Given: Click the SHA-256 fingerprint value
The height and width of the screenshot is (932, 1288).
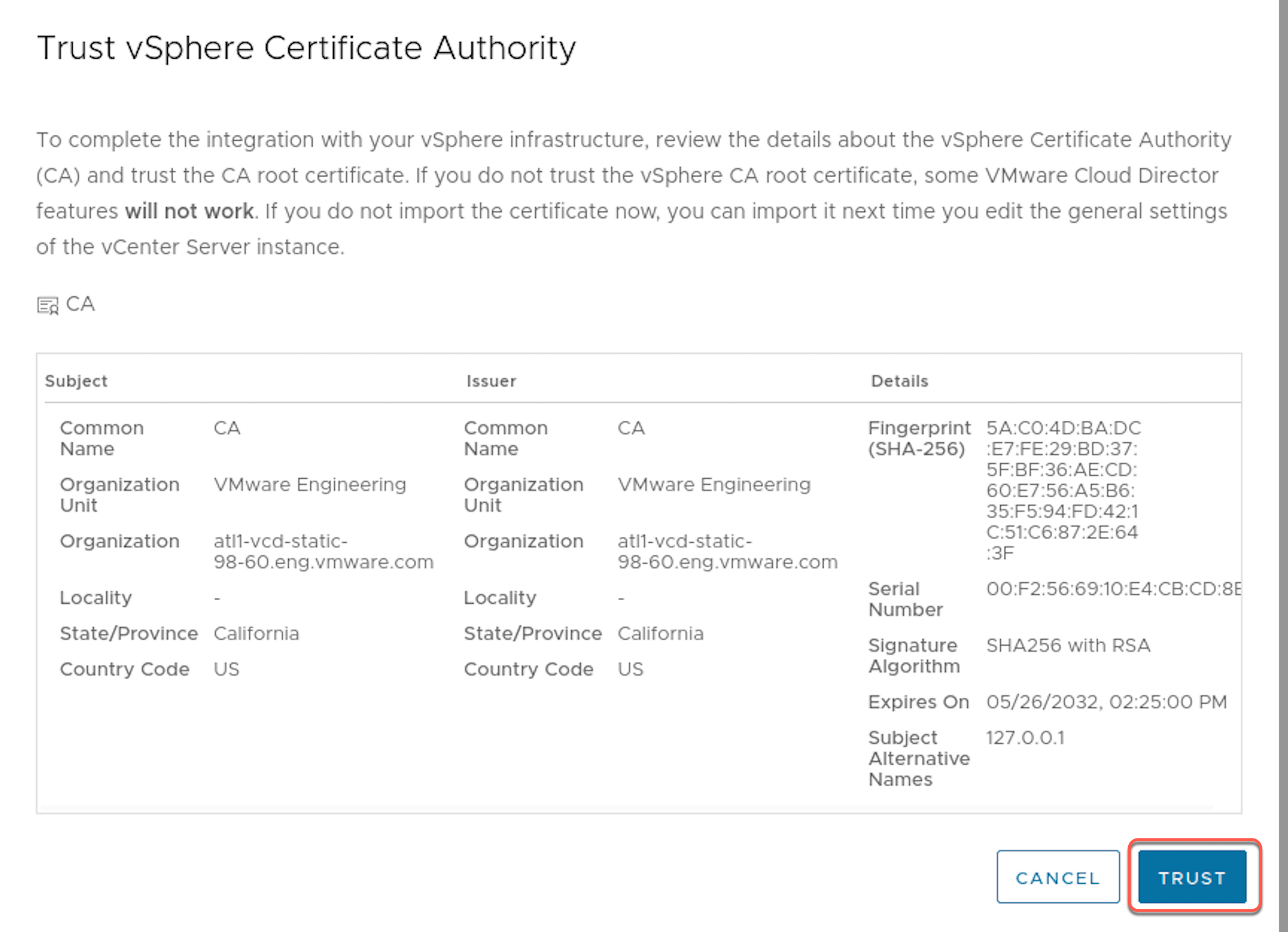Looking at the screenshot, I should [x=1062, y=490].
